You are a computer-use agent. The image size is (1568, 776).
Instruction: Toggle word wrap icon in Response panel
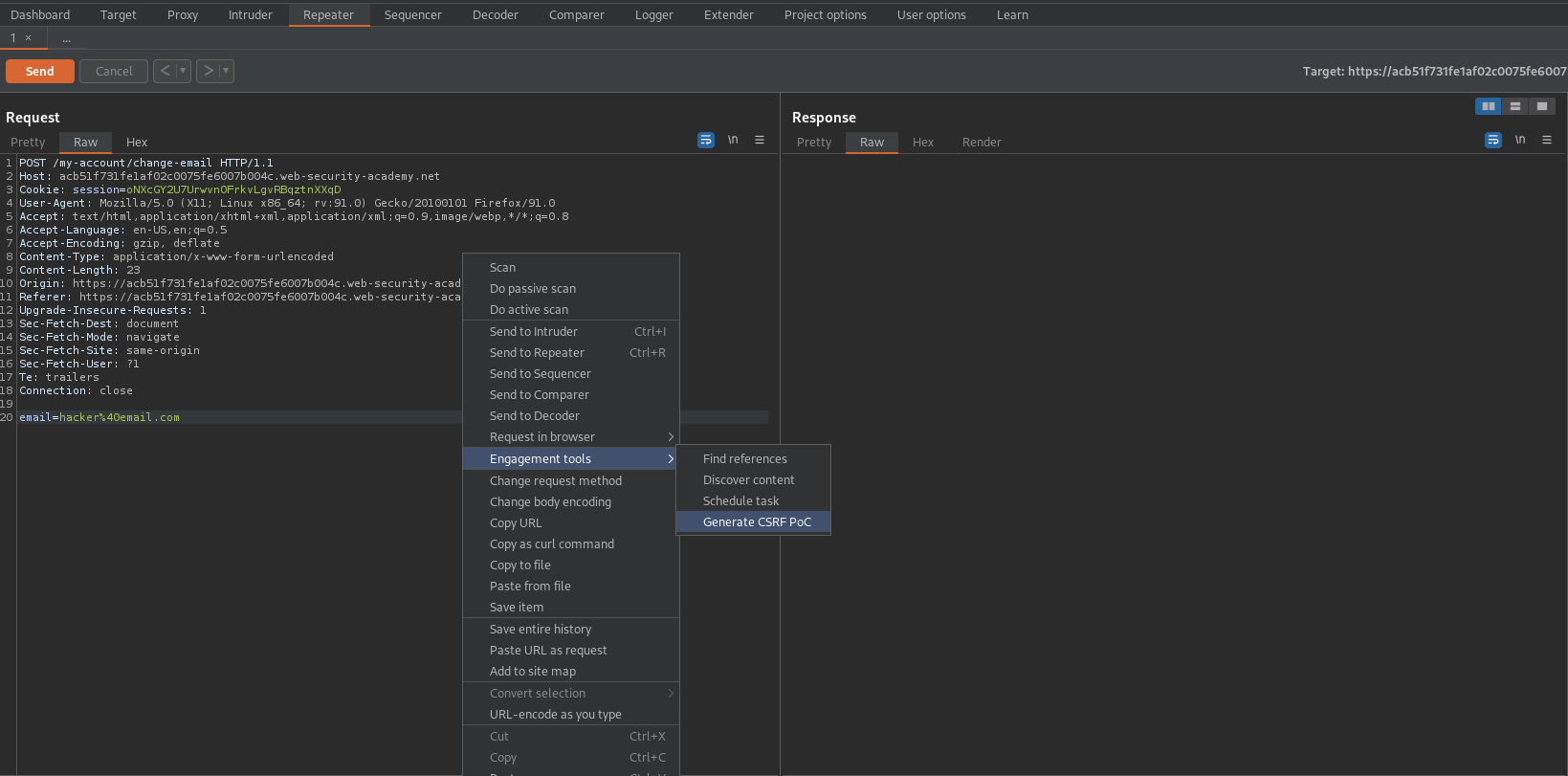point(1493,140)
